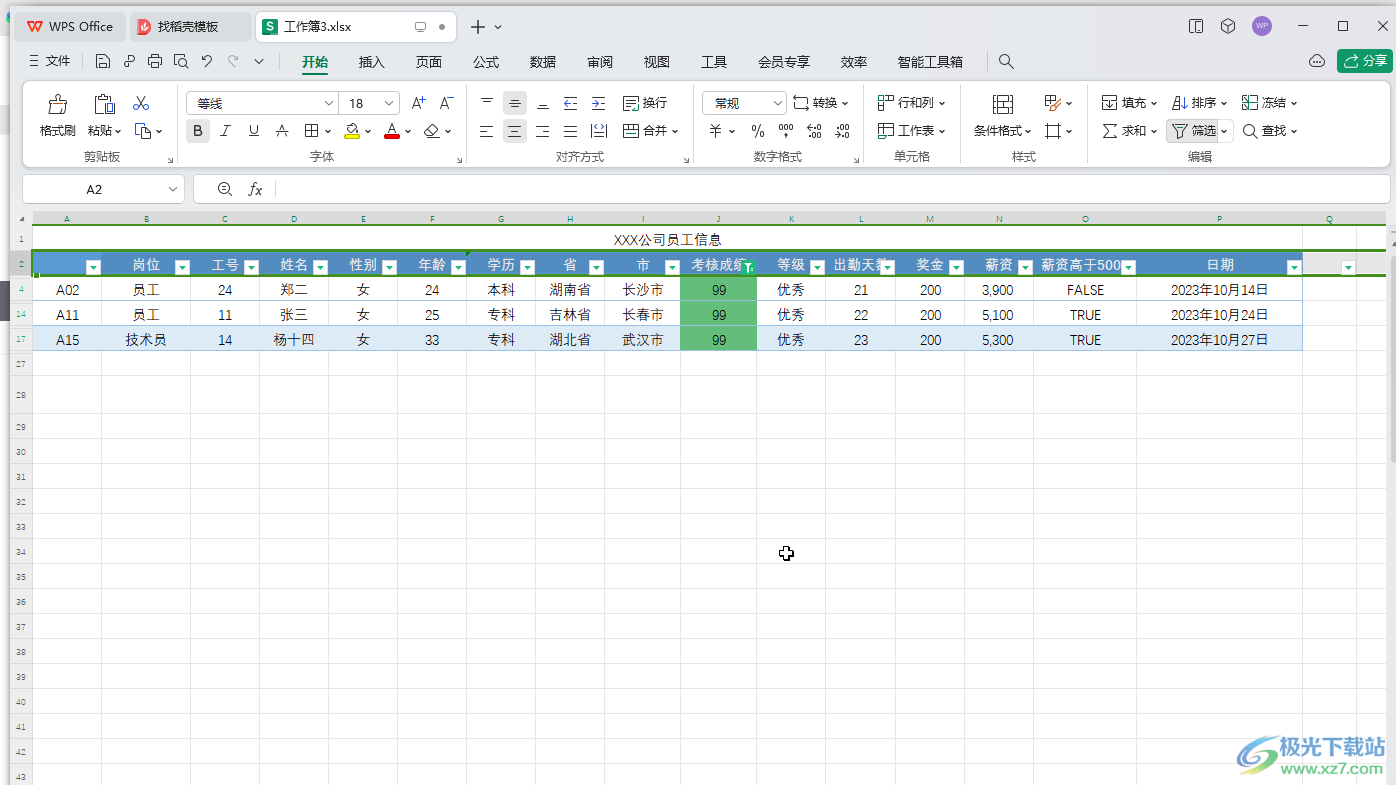1396x785 pixels.
Task: Undo the last action
Action: click(207, 61)
